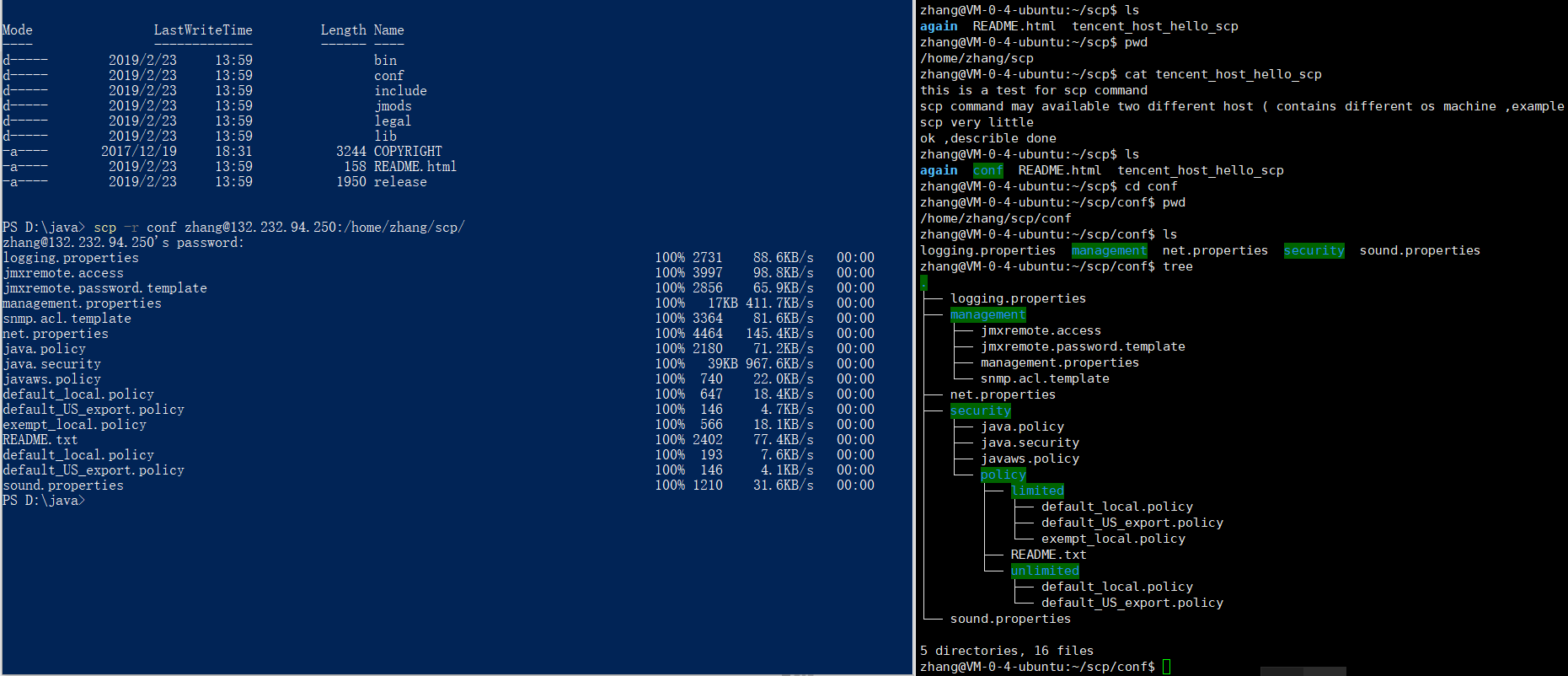Select 'snmp.acl.template' node in tree output
1568x676 pixels.
click(x=1045, y=378)
